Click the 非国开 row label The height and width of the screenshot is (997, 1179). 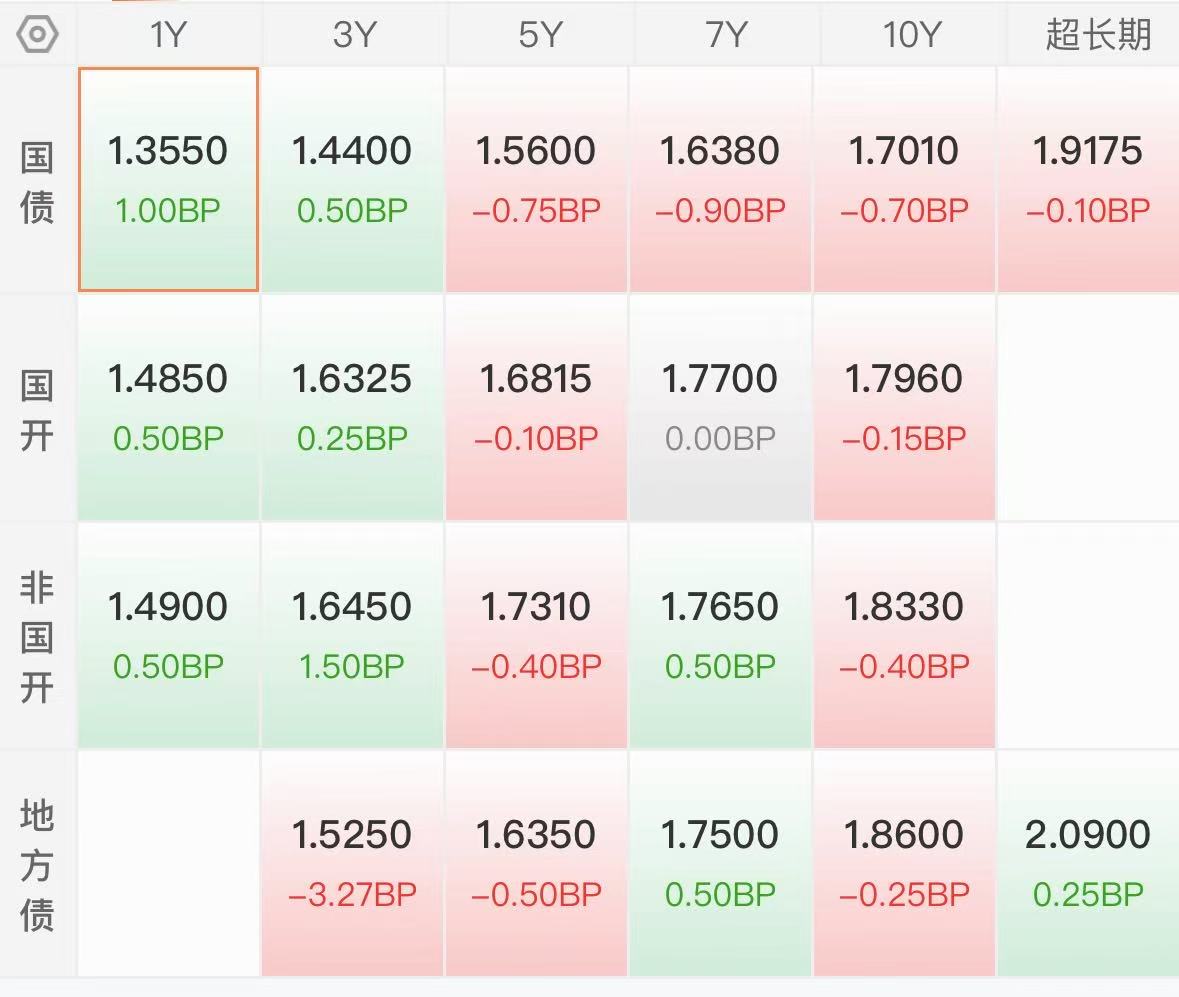37,637
